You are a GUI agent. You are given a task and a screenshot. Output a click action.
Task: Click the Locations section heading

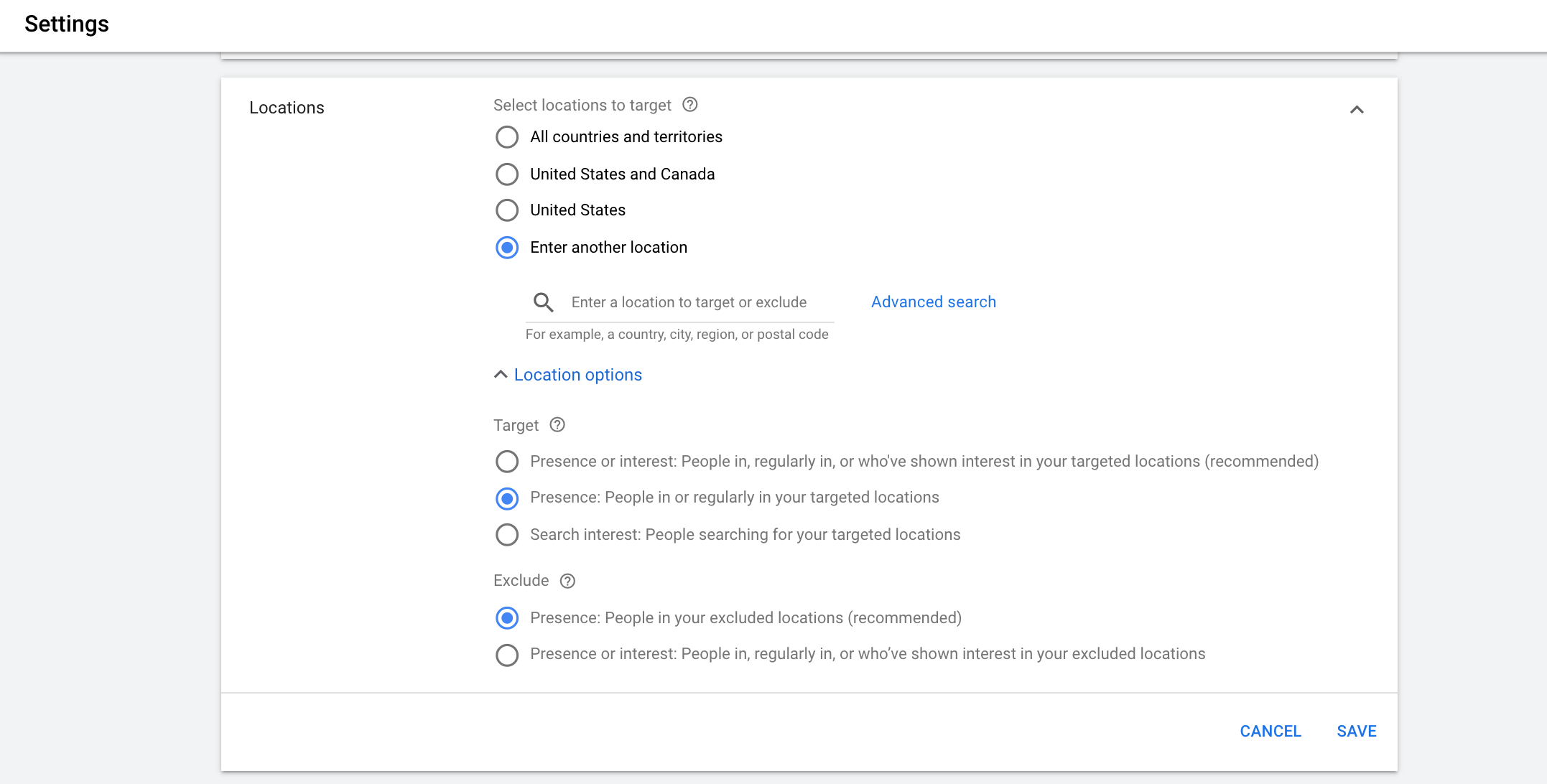pyautogui.click(x=287, y=108)
